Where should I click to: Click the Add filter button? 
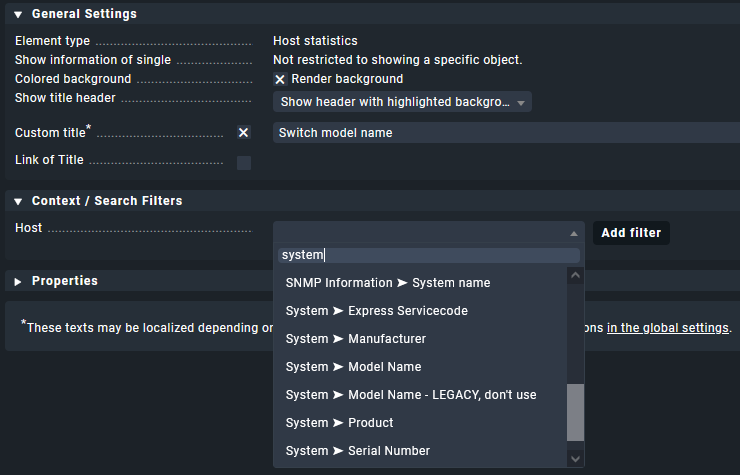click(631, 233)
